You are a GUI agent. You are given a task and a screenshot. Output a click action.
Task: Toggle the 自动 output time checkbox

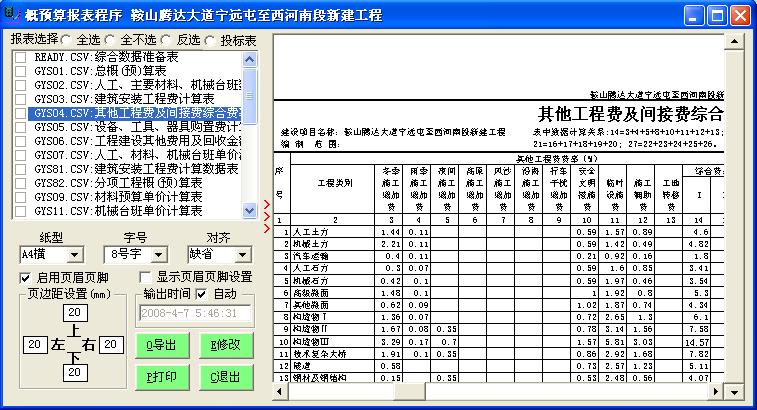pyautogui.click(x=201, y=294)
